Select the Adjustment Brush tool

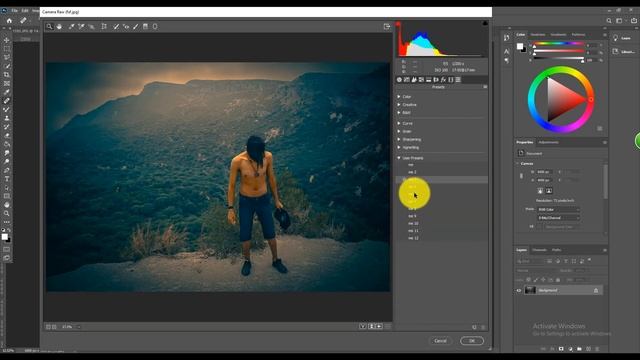tap(136, 27)
